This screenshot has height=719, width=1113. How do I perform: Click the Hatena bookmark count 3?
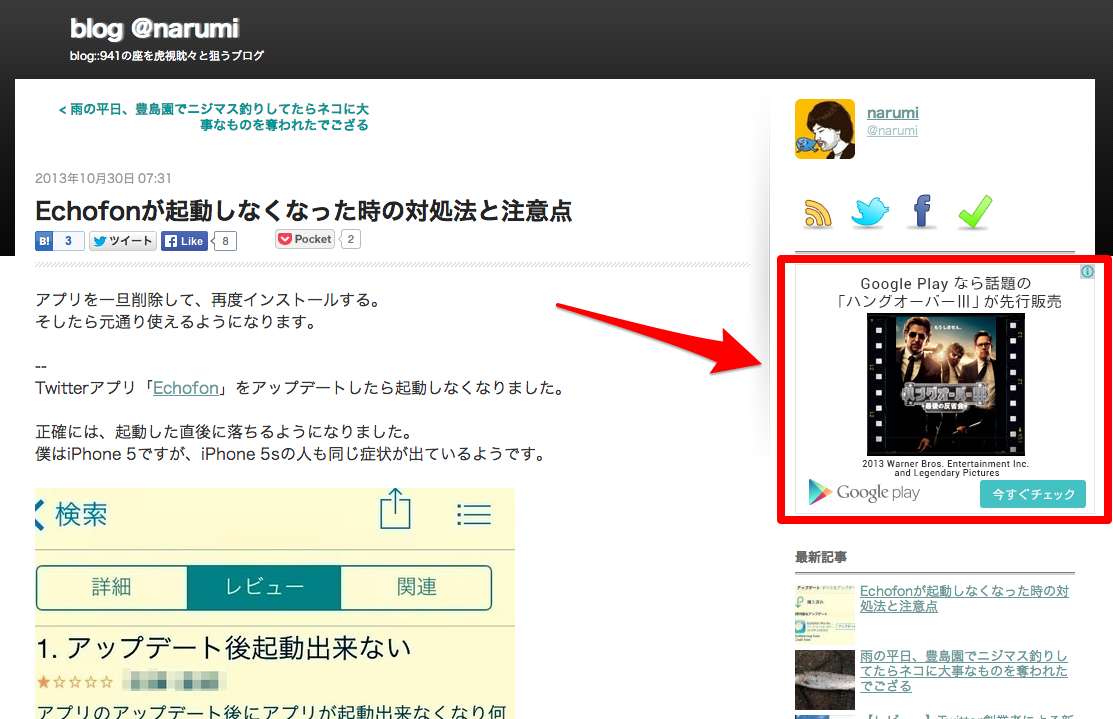[x=69, y=241]
